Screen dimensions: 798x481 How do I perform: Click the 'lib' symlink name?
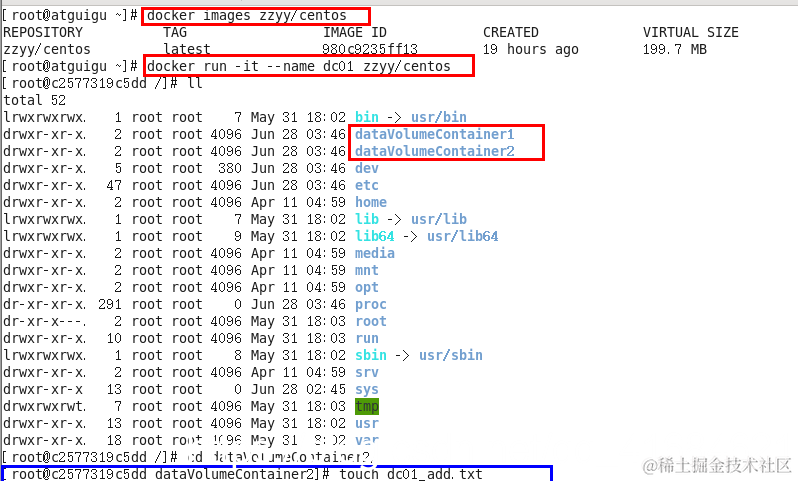click(x=366, y=219)
